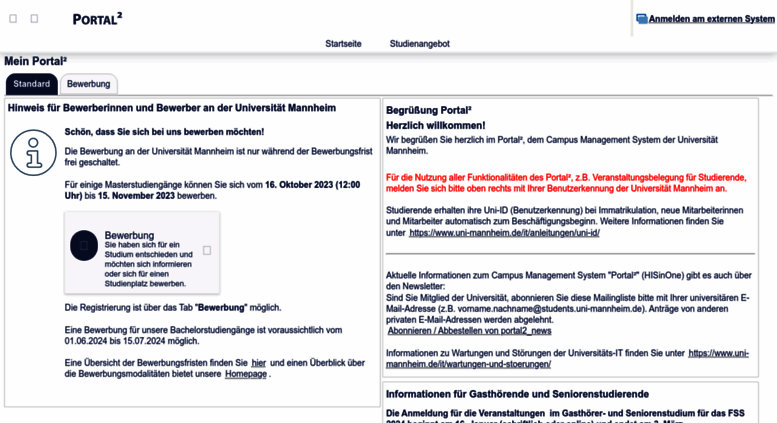This screenshot has width=777, height=423.
Task: Click the small square icon in Bewerbung card
Action: [x=207, y=251]
